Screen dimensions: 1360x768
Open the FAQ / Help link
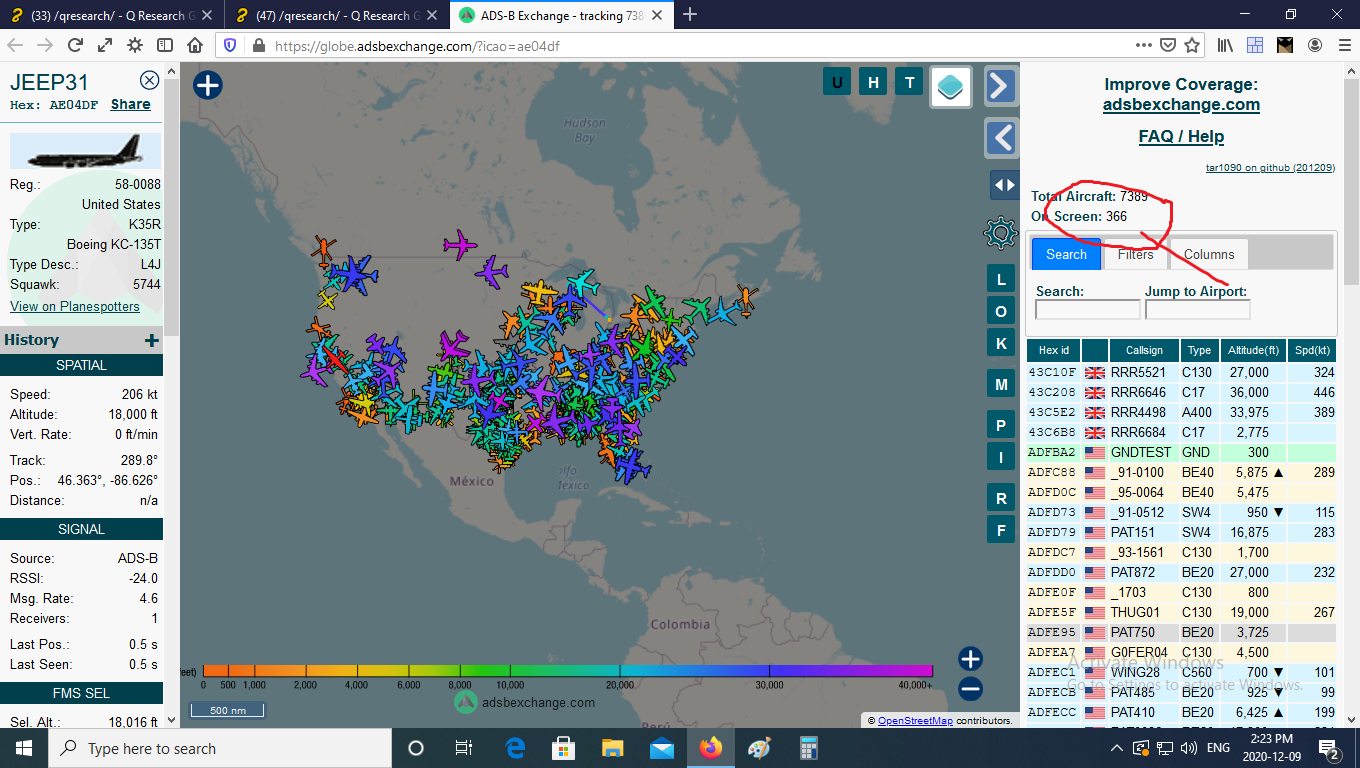tap(1181, 136)
